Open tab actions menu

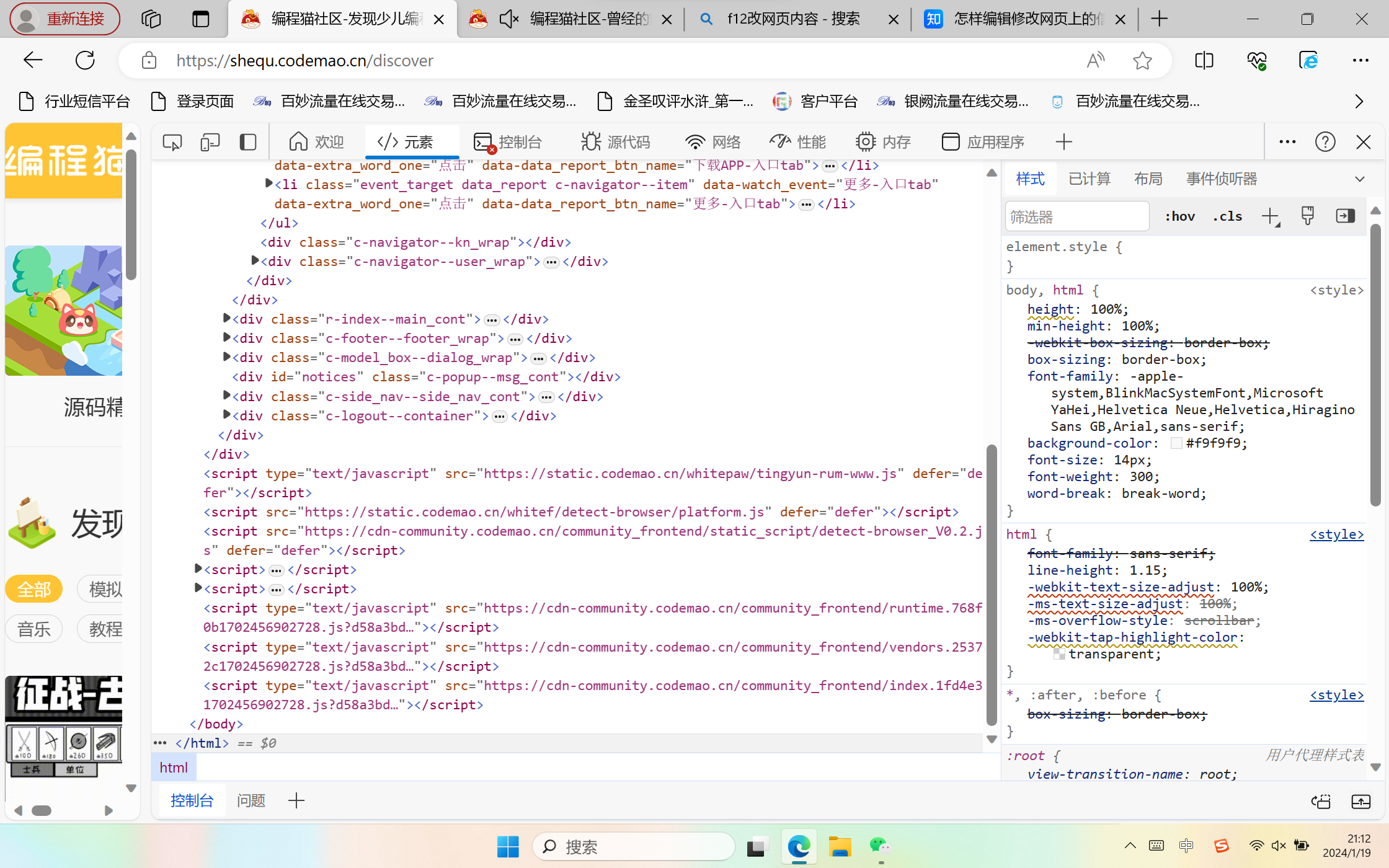tap(201, 19)
